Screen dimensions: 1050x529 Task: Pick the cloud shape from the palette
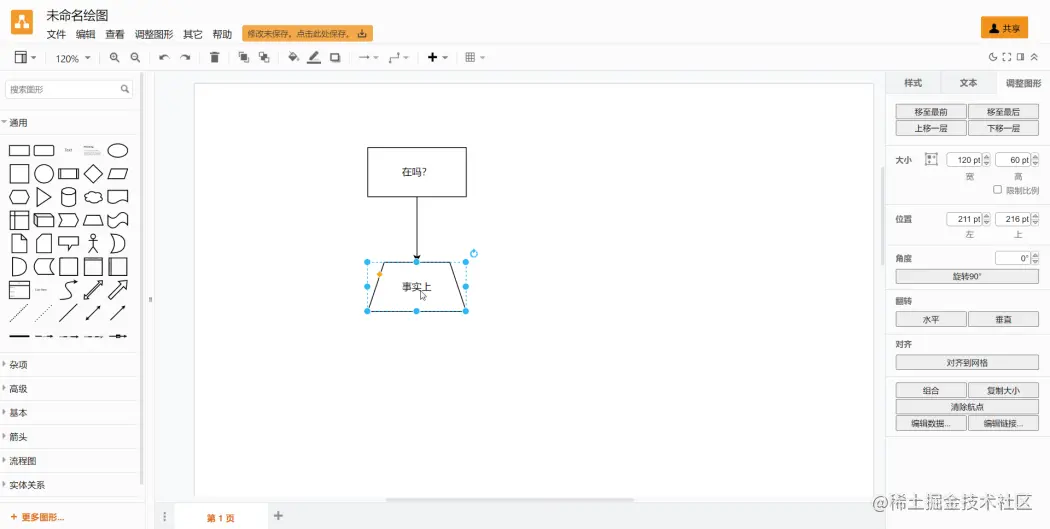coord(93,198)
